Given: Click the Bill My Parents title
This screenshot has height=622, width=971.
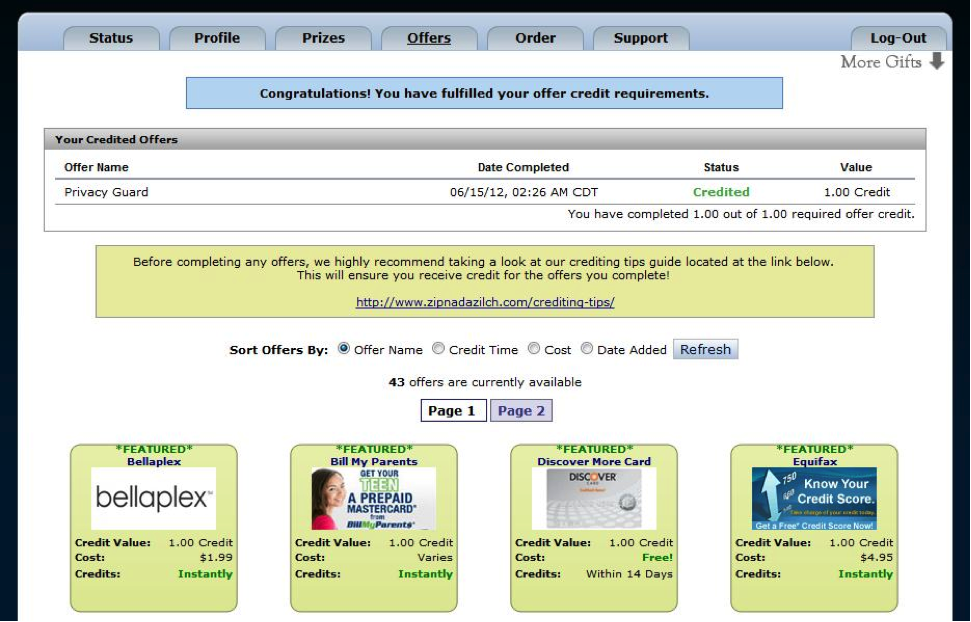Looking at the screenshot, I should pyautogui.click(x=374, y=462).
